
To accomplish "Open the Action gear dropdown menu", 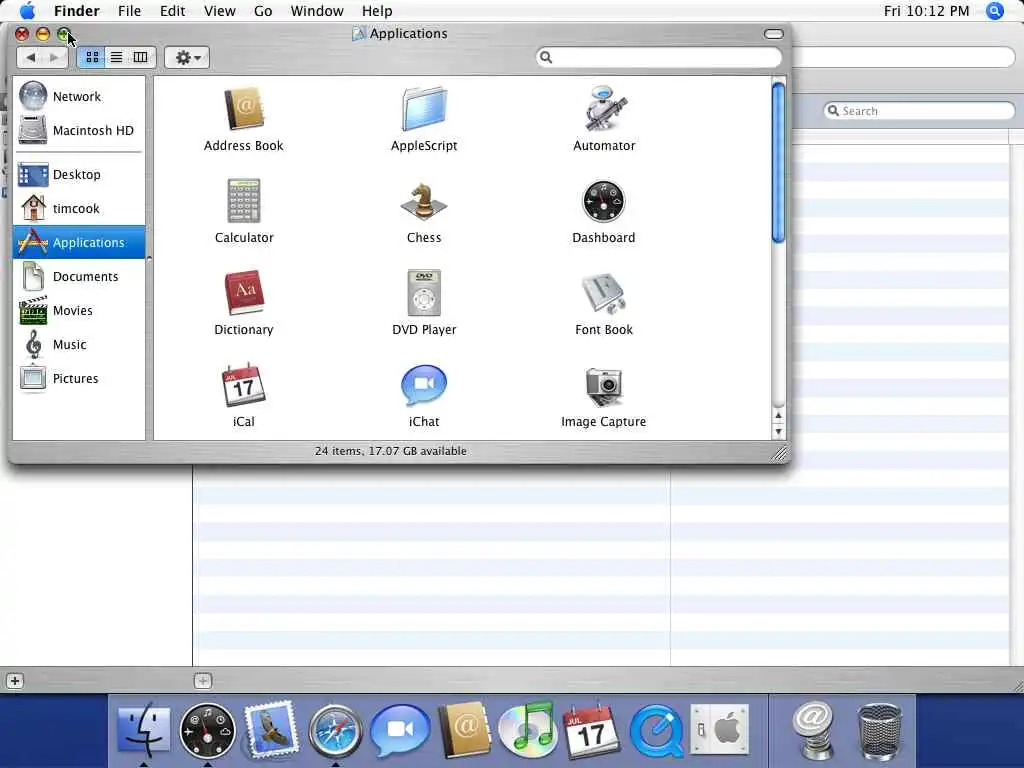I will [187, 57].
